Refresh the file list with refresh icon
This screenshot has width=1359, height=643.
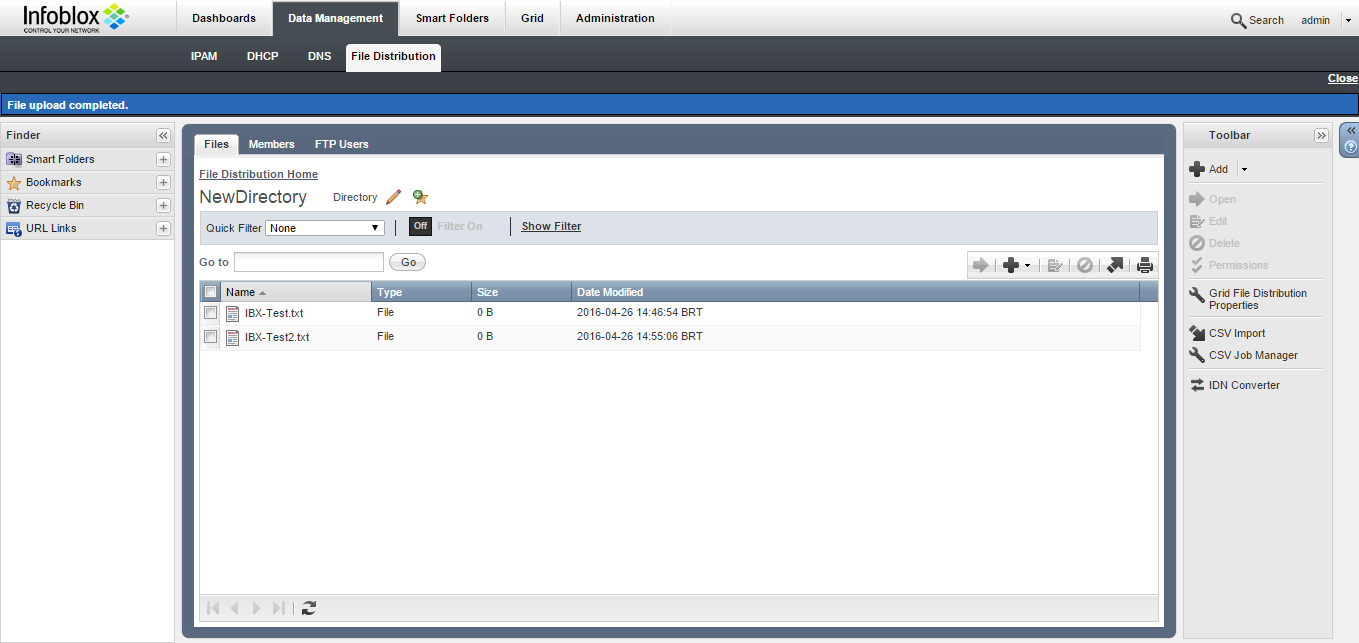[309, 608]
